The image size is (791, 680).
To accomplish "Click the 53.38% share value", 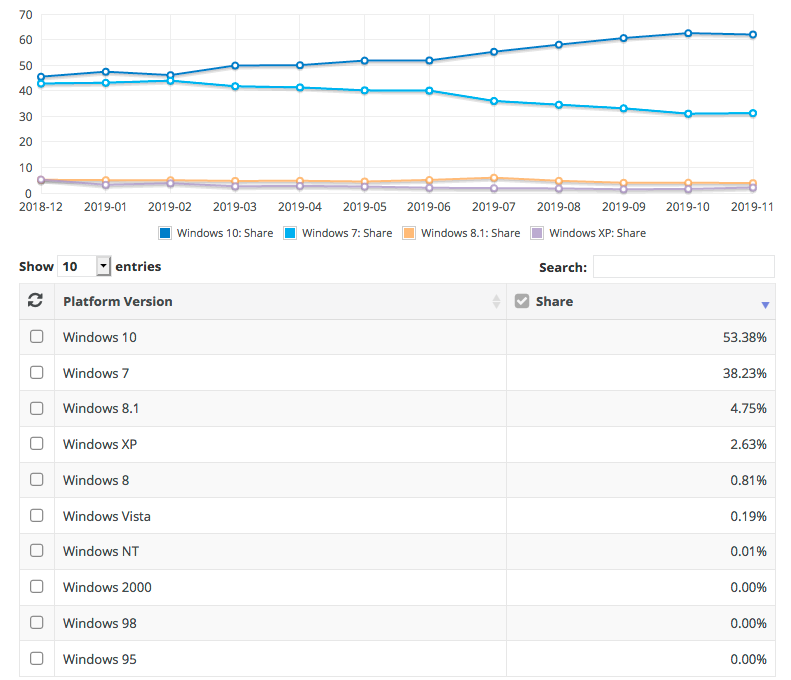I will (x=745, y=337).
